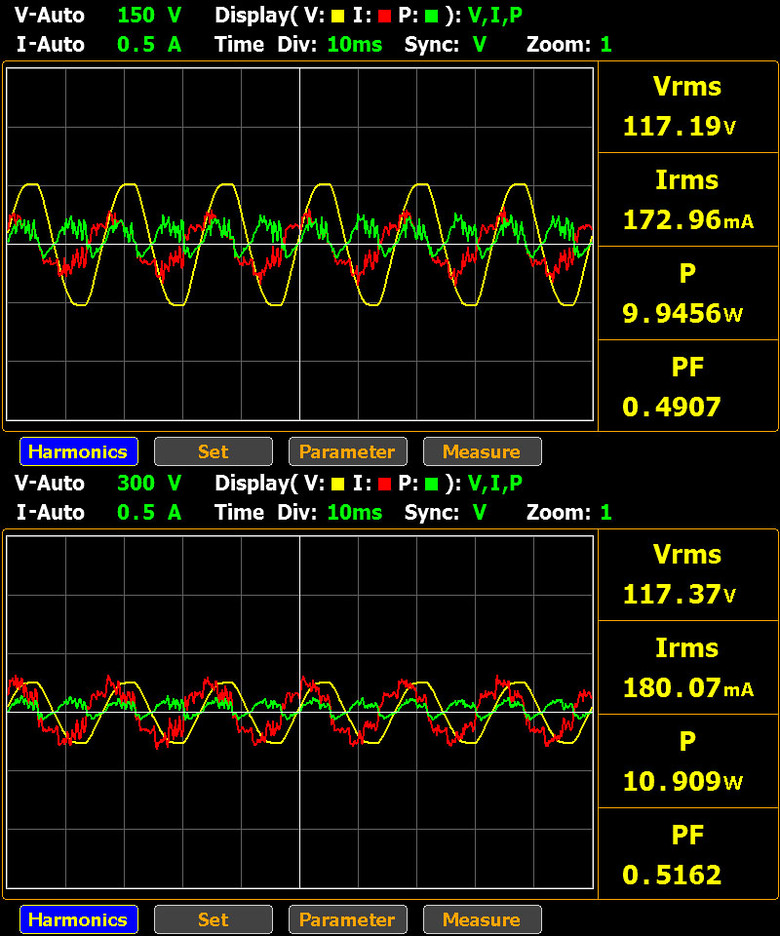Click red I color square in top header
This screenshot has width=780, height=936.
coord(384,16)
